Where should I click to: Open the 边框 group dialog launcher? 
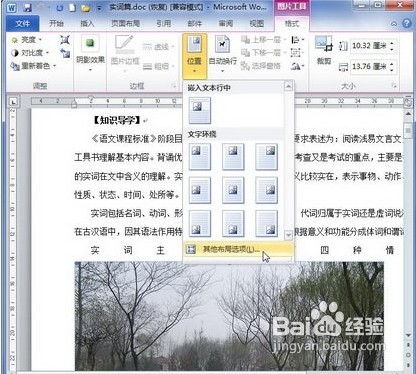click(x=174, y=86)
